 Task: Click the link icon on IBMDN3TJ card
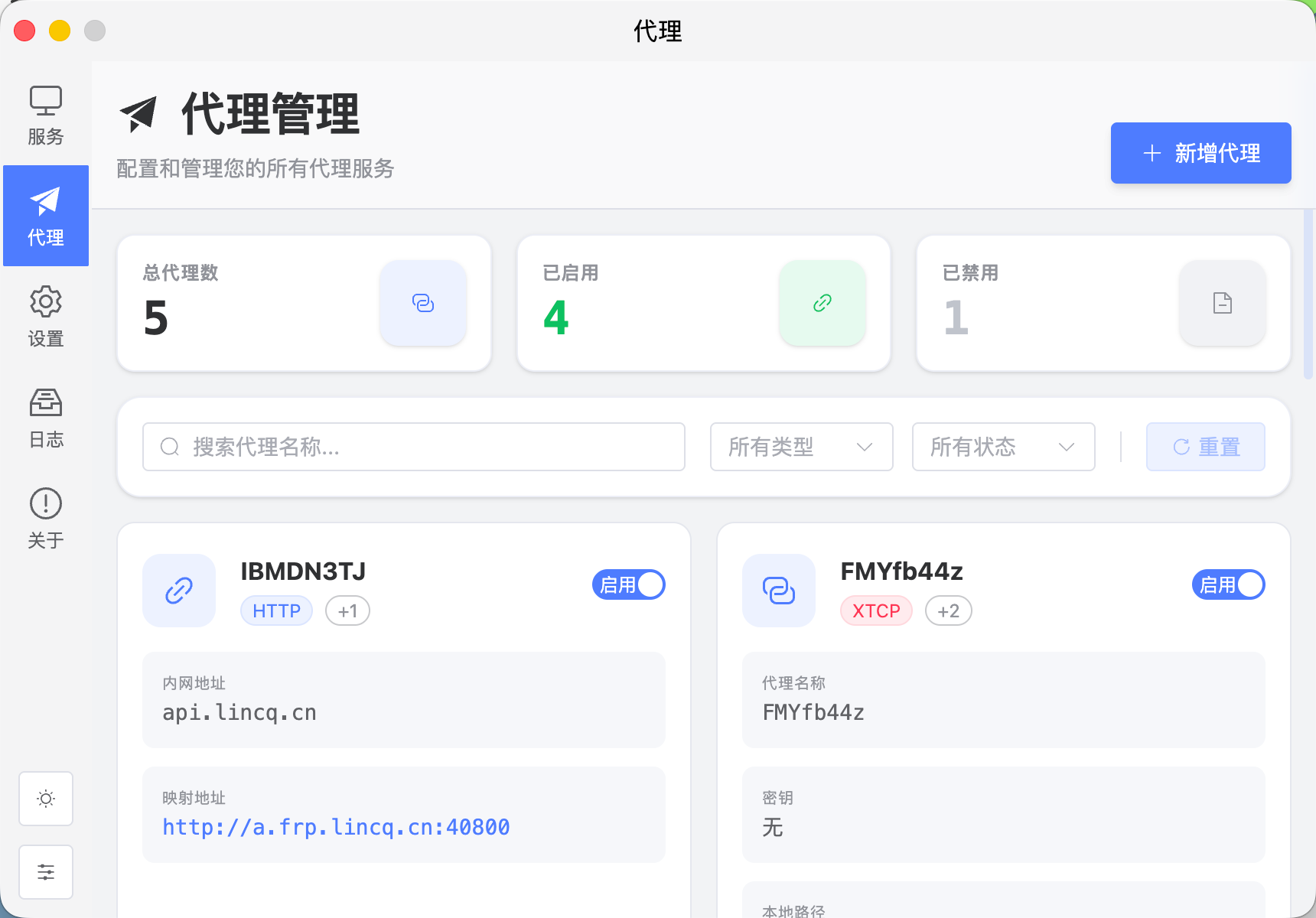point(178,590)
